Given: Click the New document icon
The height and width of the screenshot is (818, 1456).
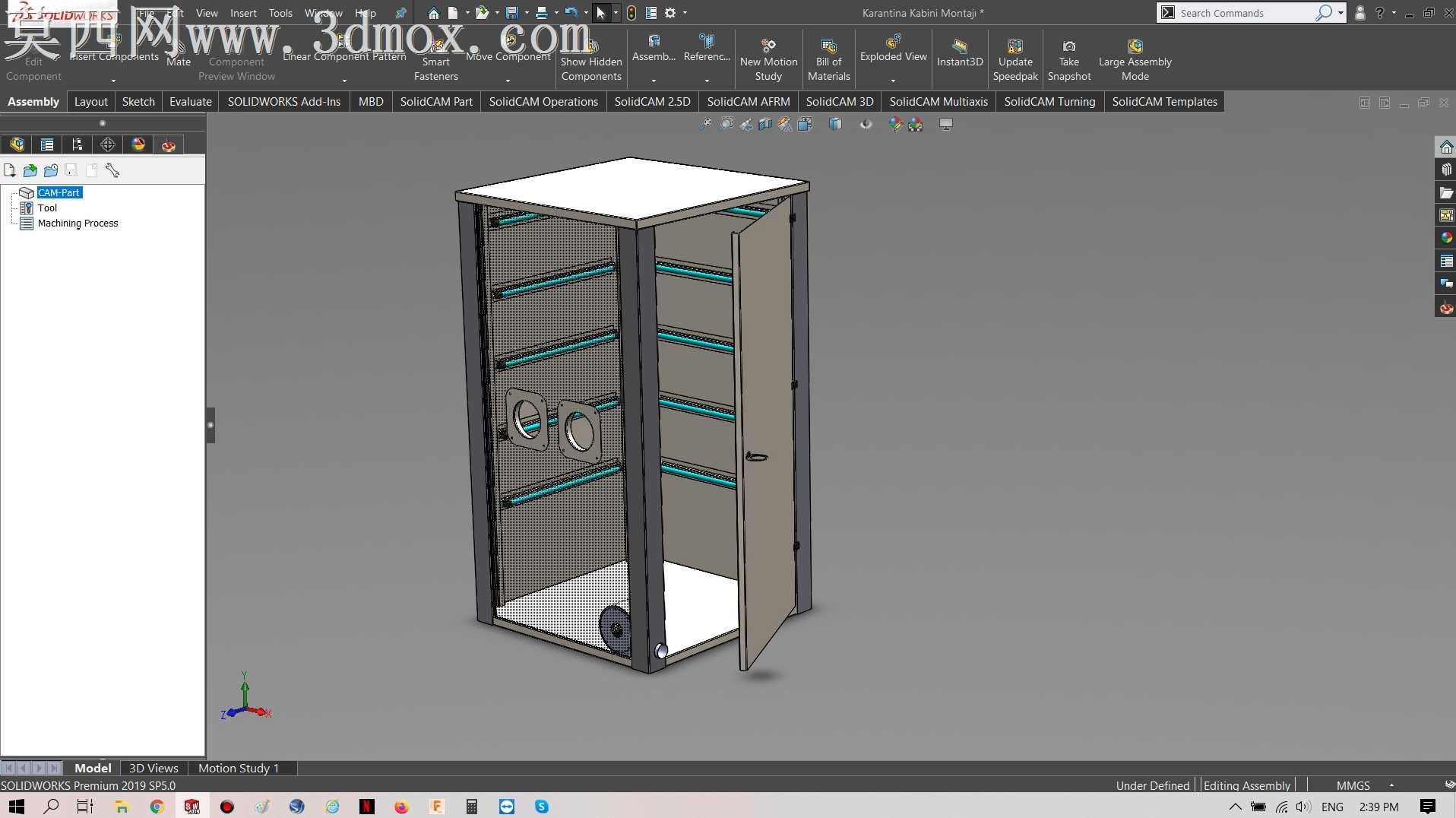Looking at the screenshot, I should pos(453,13).
